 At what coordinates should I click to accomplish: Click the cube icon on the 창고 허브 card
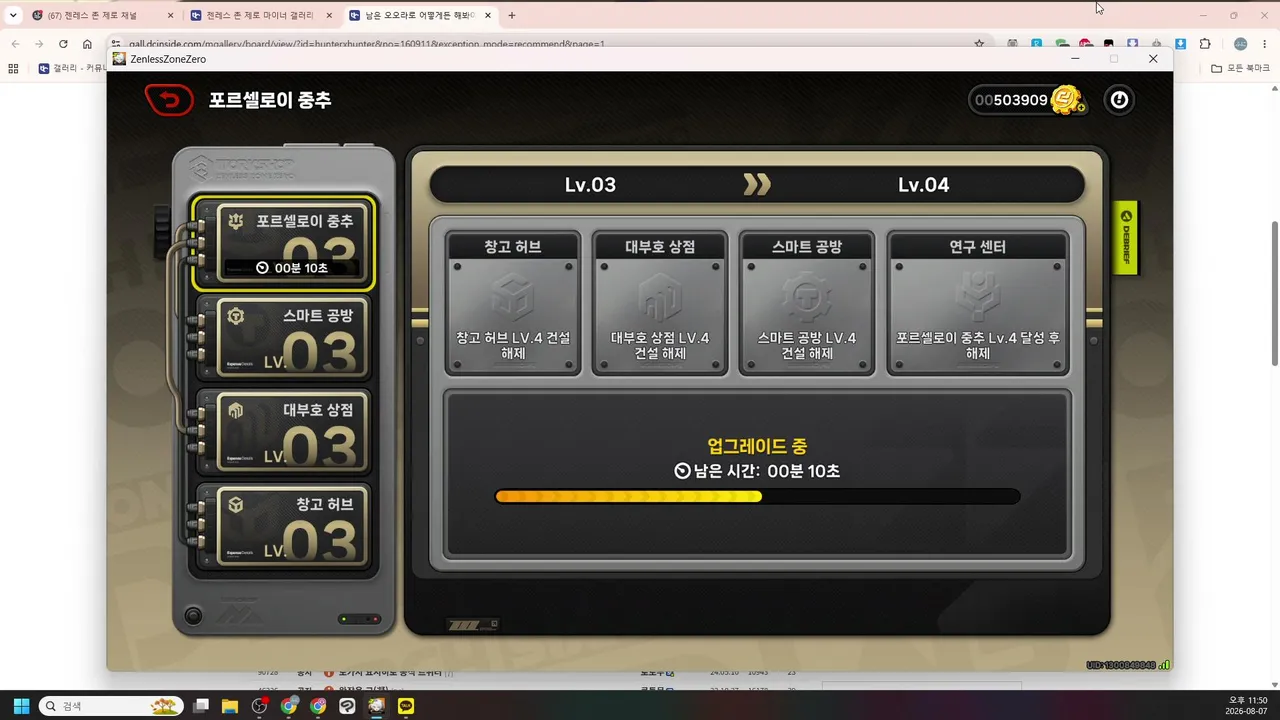(x=236, y=505)
